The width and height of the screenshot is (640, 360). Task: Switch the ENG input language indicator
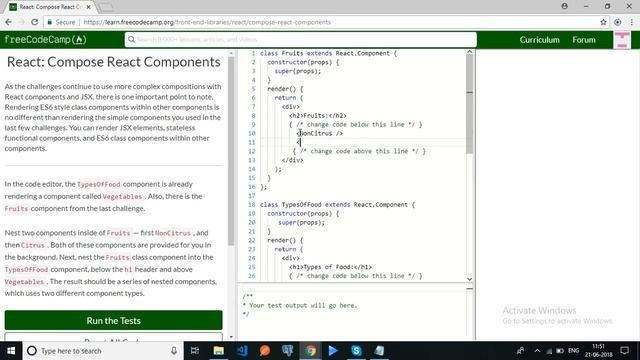pyautogui.click(x=573, y=351)
